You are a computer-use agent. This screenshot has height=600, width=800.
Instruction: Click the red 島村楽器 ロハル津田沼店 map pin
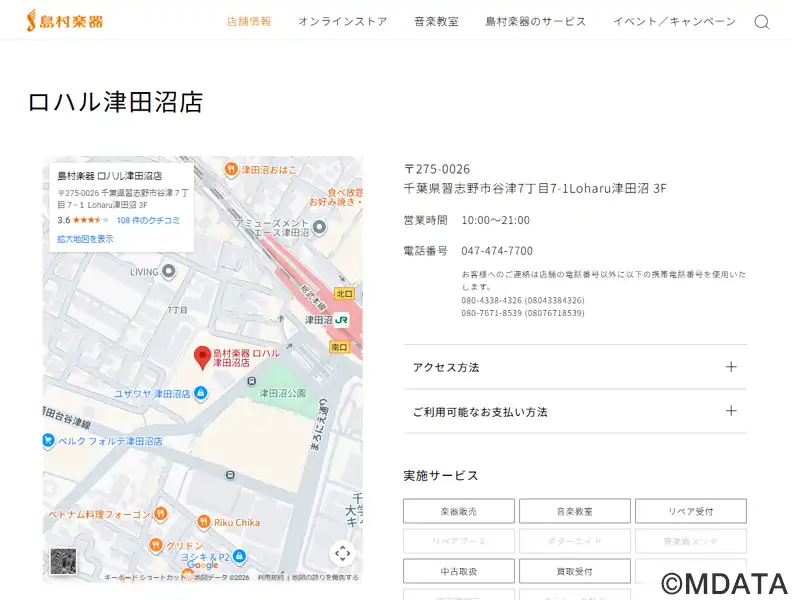(x=202, y=358)
